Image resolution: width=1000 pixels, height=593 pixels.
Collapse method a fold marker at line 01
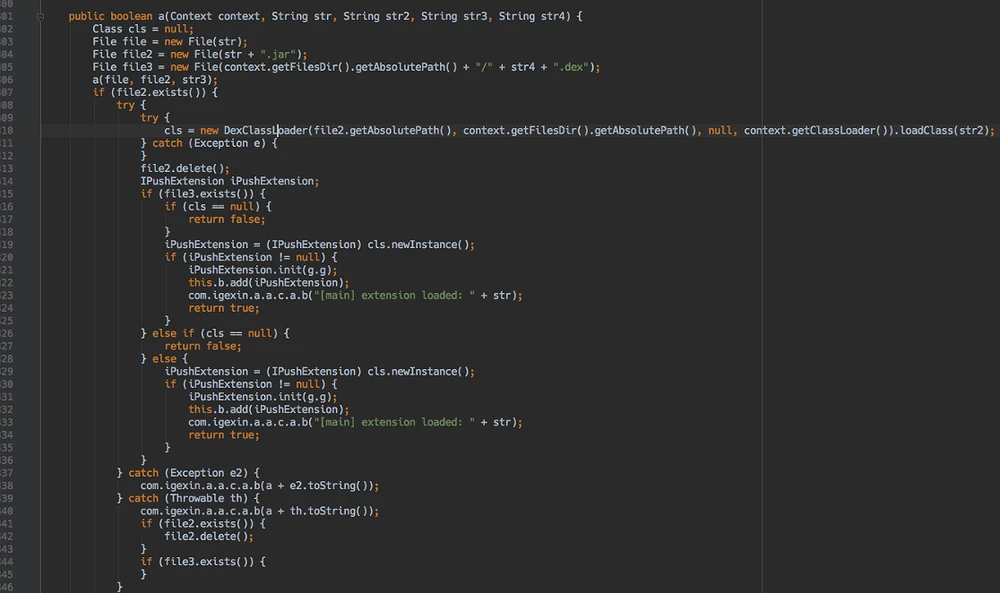coord(41,17)
